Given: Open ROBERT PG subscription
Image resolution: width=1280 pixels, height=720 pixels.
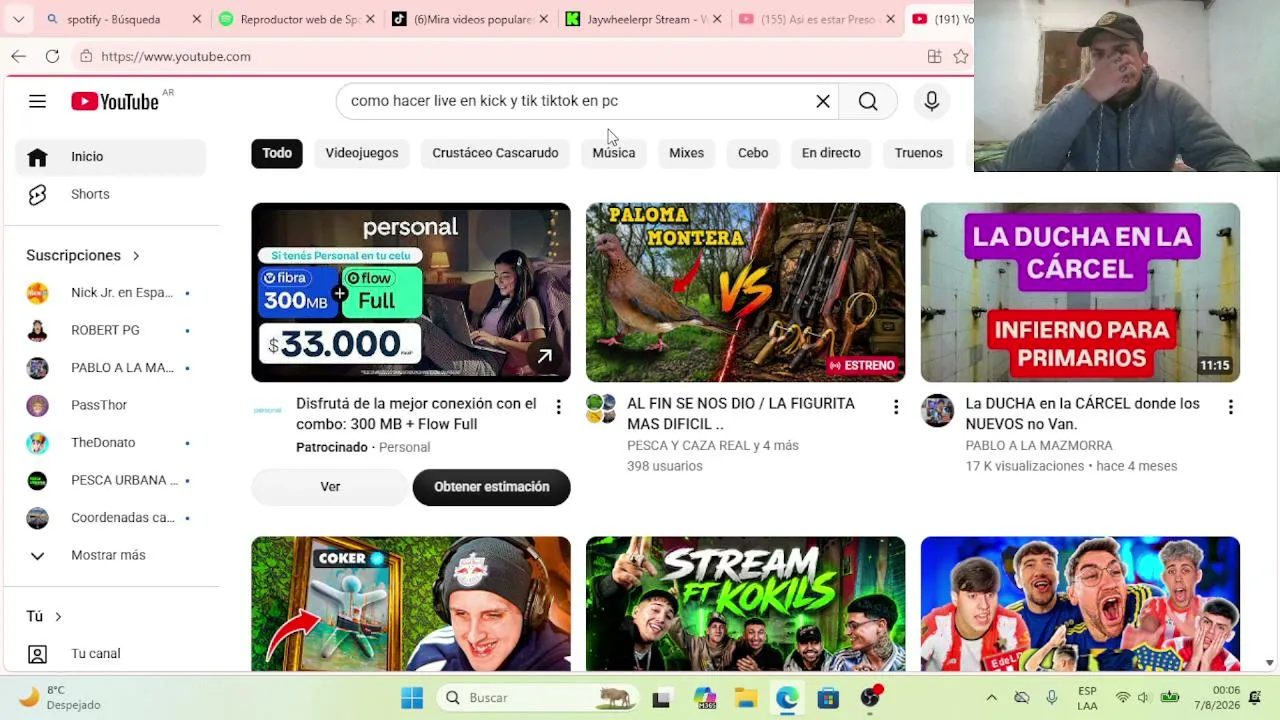Looking at the screenshot, I should 110,330.
